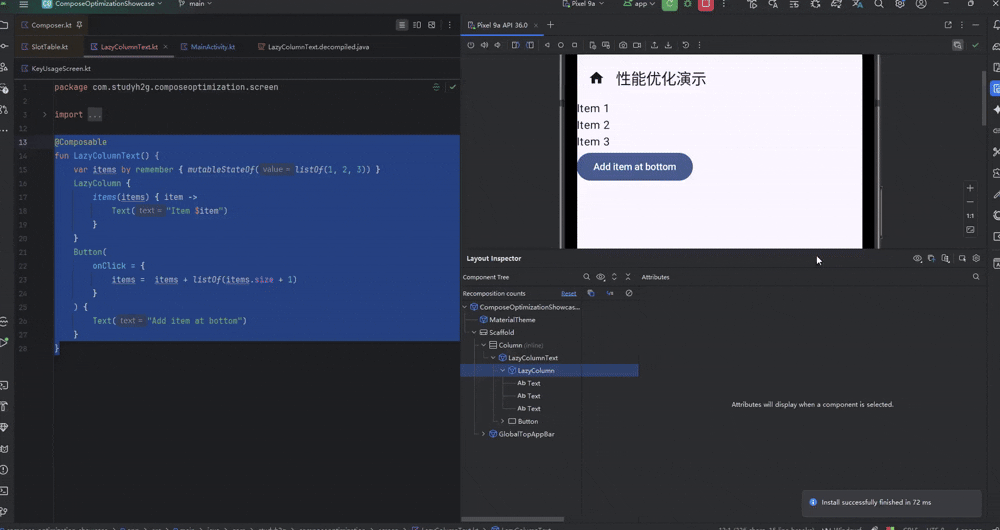
Task: Open the Pixel 9a device selector
Action: click(x=583, y=4)
